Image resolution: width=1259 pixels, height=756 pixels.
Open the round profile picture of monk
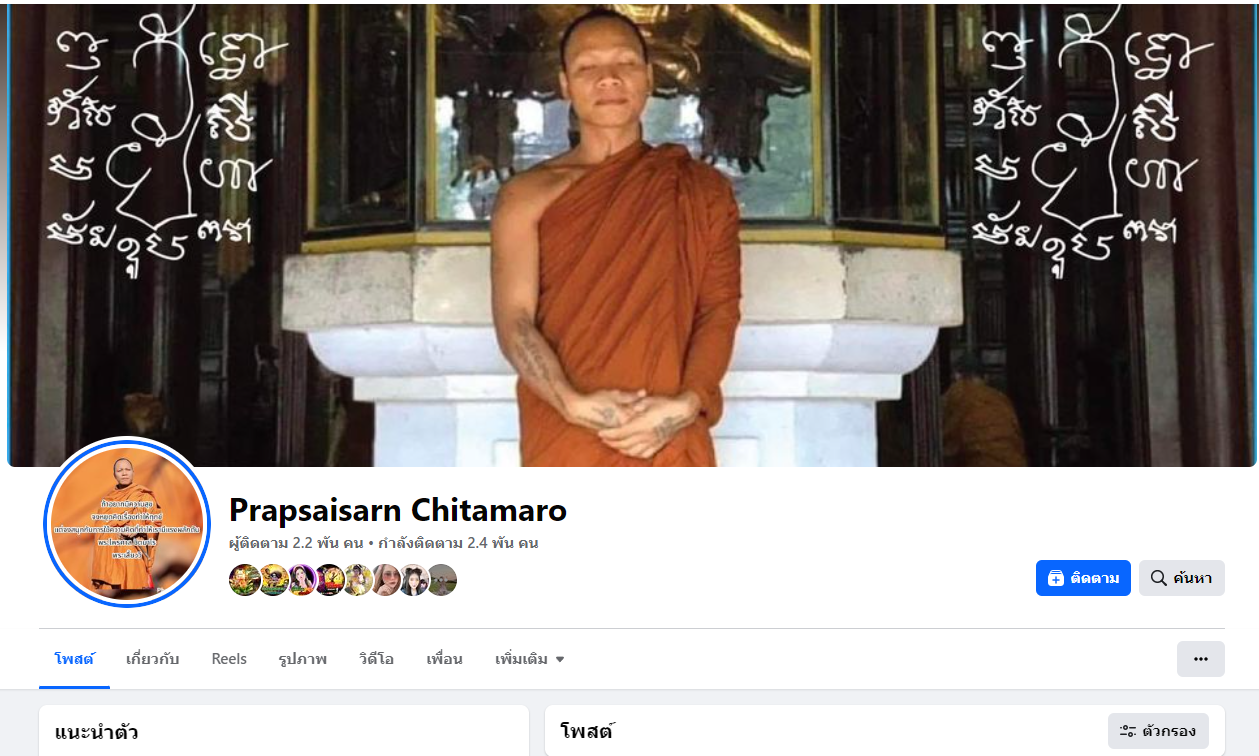[127, 522]
